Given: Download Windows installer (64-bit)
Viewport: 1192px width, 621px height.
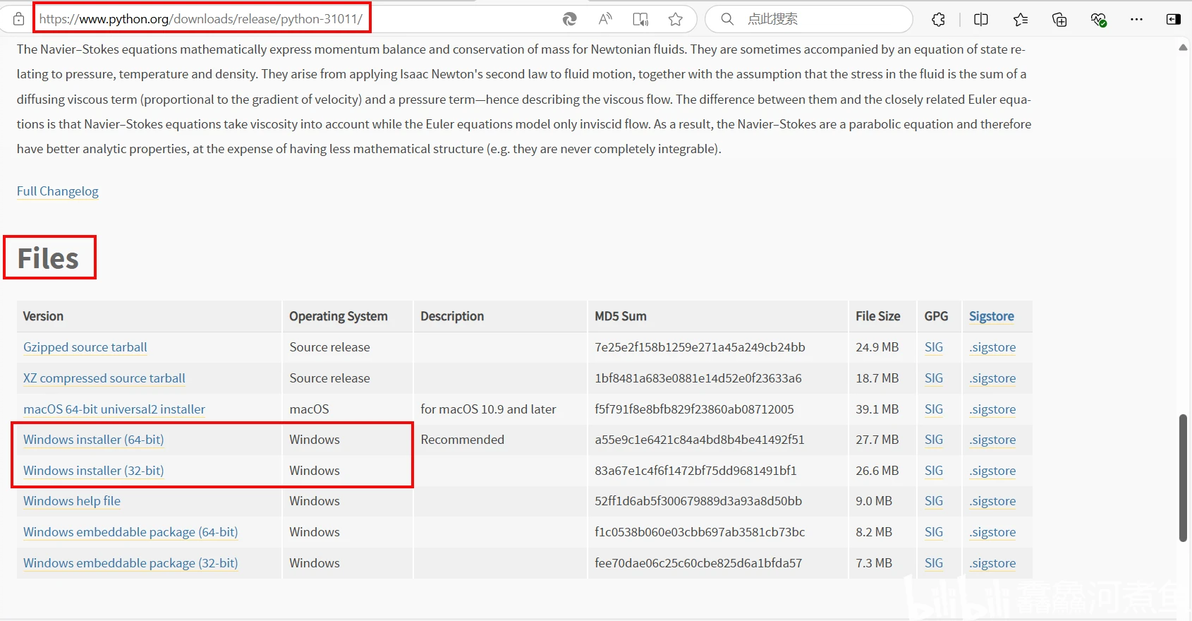Looking at the screenshot, I should tap(93, 440).
